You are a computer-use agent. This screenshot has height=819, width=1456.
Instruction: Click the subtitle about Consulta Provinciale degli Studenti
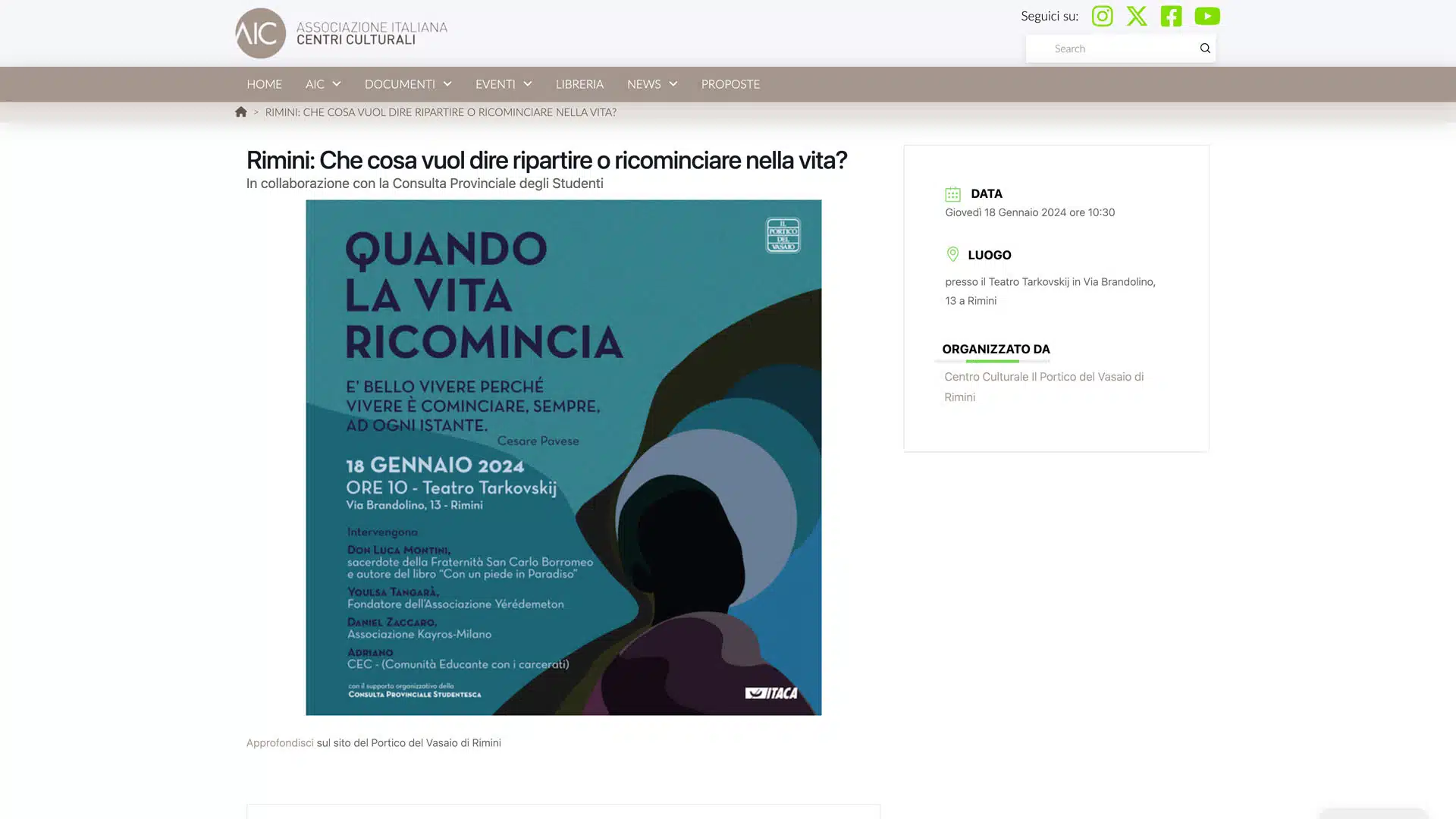pyautogui.click(x=425, y=184)
